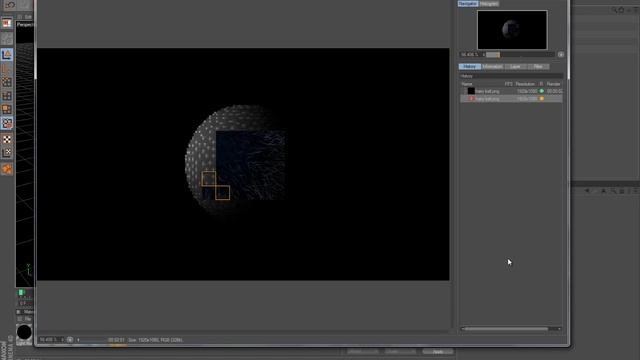This screenshot has height=360, width=640.
Task: Click the history panel horizontal scrollbar
Action: click(x=506, y=329)
